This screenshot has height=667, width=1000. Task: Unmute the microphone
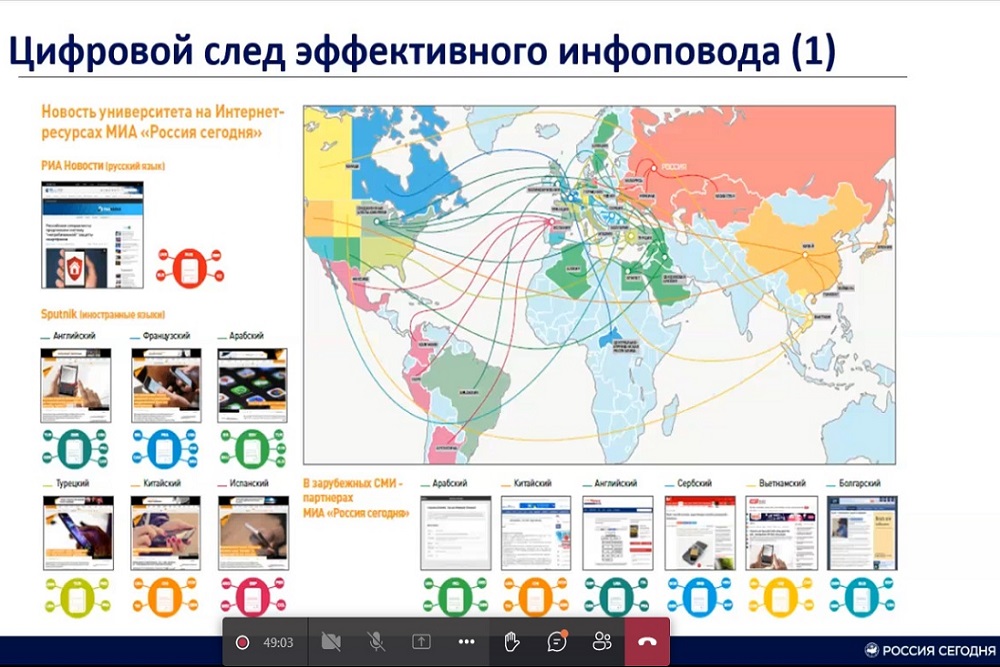tap(376, 642)
